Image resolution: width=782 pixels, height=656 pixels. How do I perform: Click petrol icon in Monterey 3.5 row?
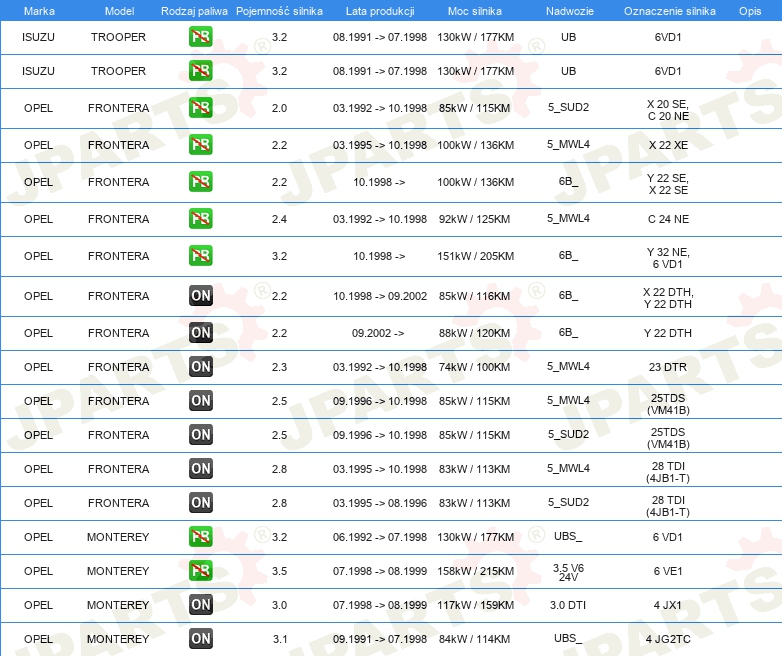pos(200,570)
